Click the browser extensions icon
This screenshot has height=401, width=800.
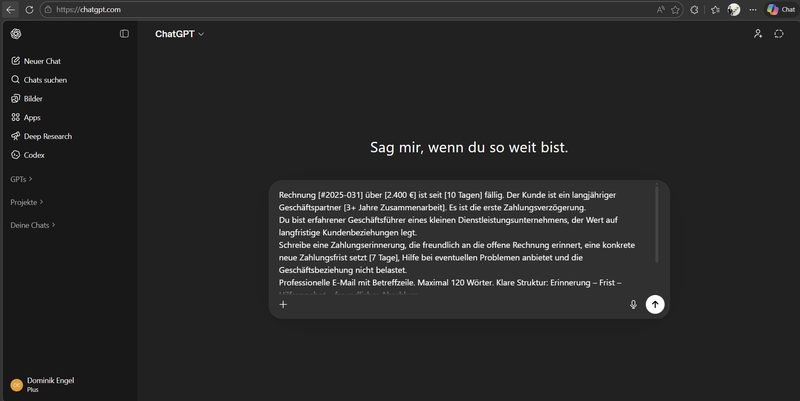(x=694, y=10)
